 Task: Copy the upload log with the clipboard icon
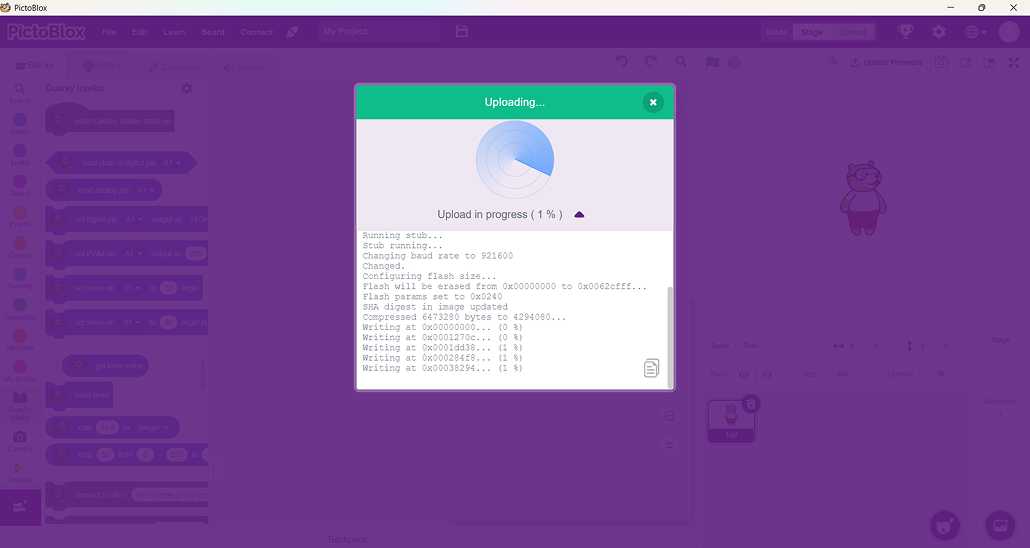(651, 368)
